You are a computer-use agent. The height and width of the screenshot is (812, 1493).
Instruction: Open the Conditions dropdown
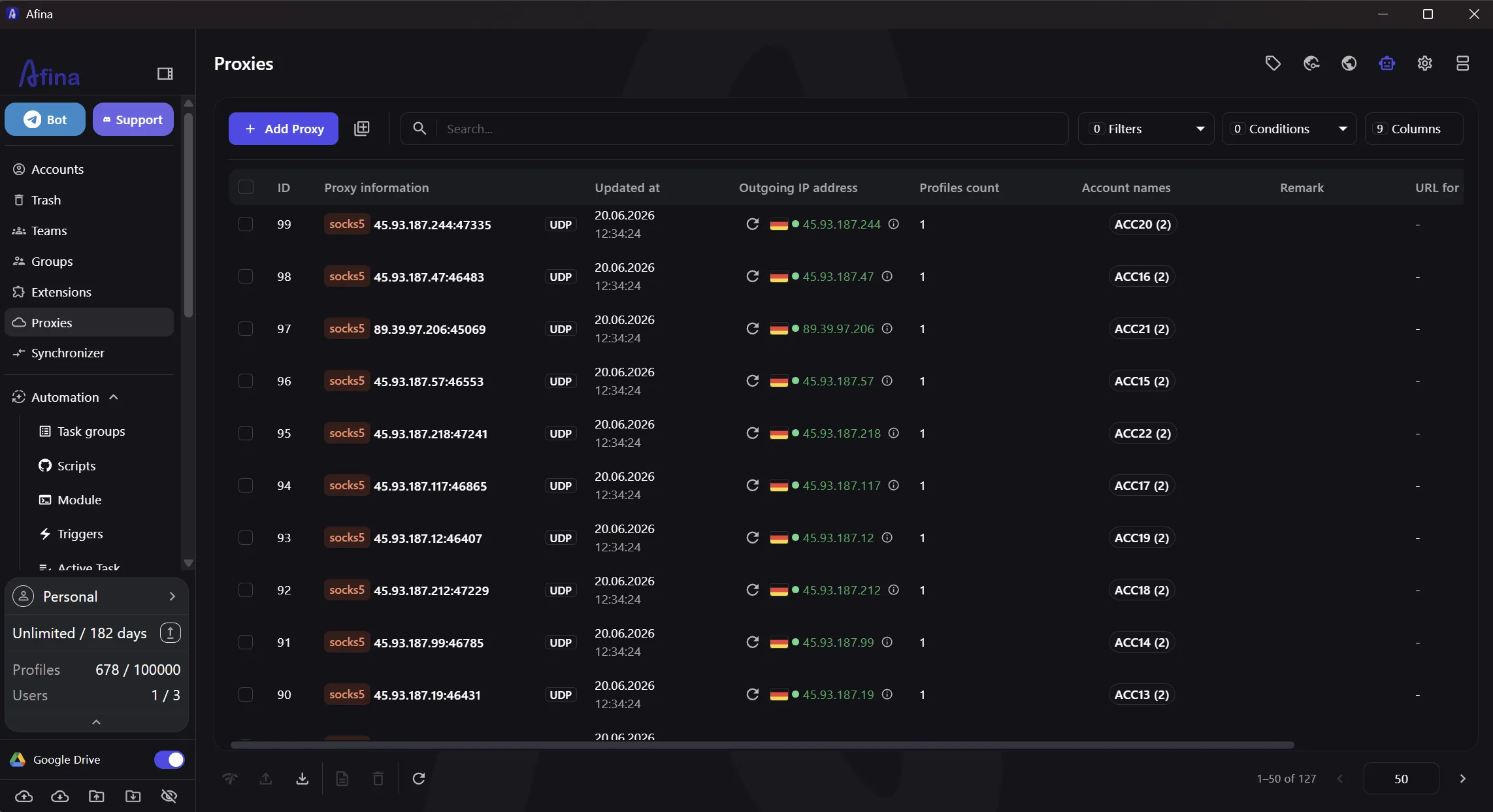coord(1289,129)
